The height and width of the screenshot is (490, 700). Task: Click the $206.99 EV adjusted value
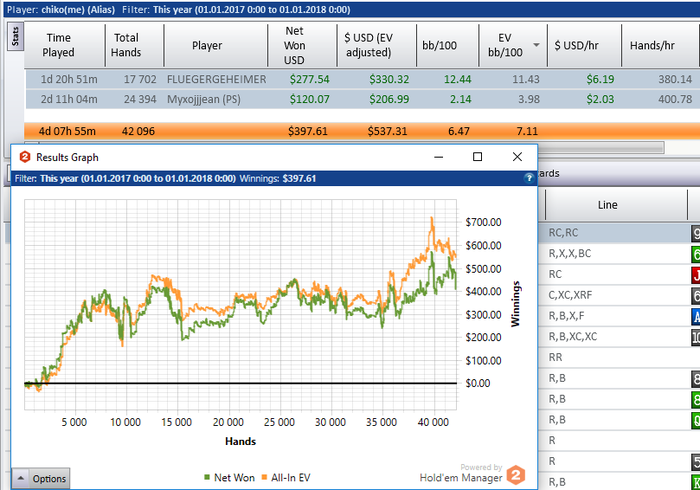click(389, 99)
